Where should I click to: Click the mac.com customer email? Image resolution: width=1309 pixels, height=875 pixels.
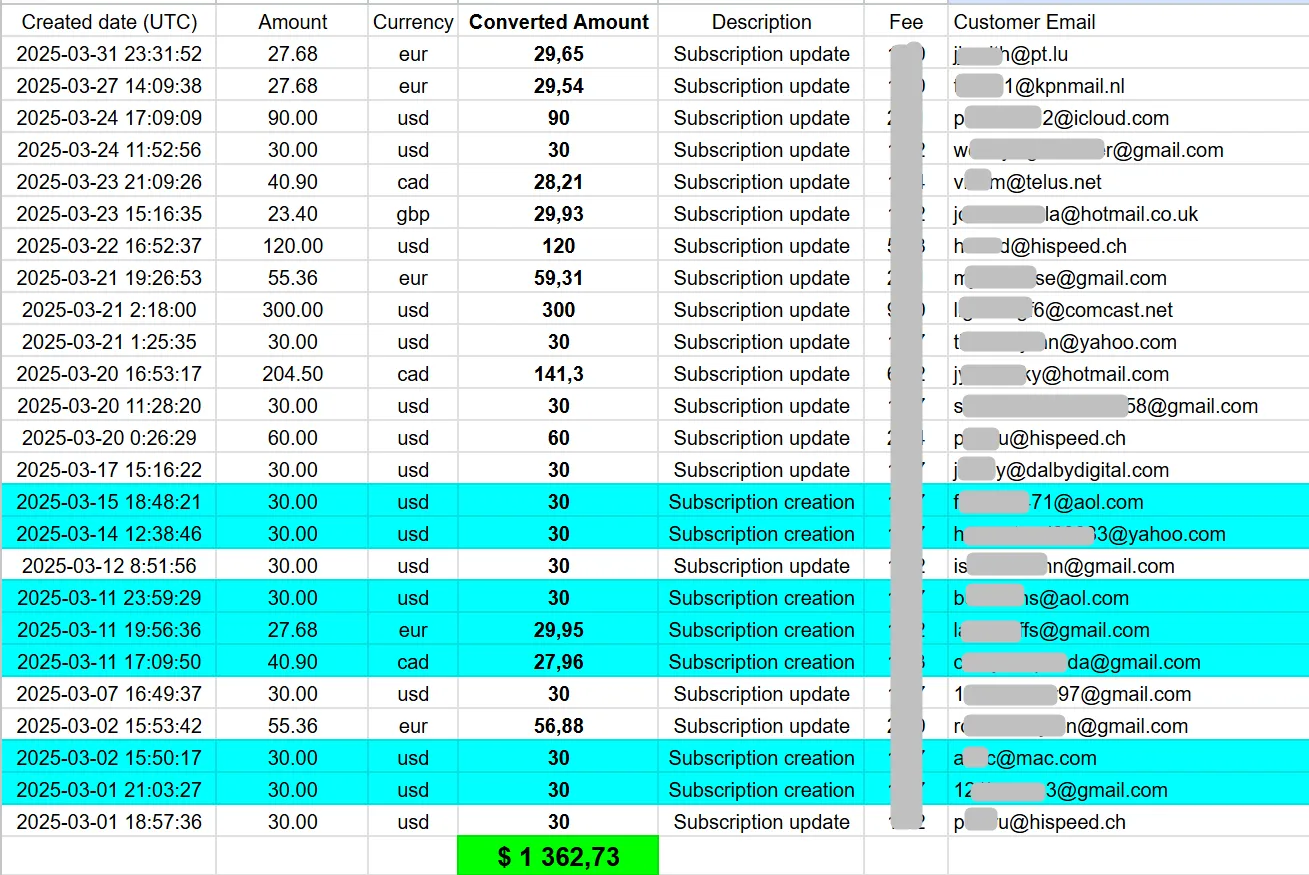click(x=1025, y=758)
